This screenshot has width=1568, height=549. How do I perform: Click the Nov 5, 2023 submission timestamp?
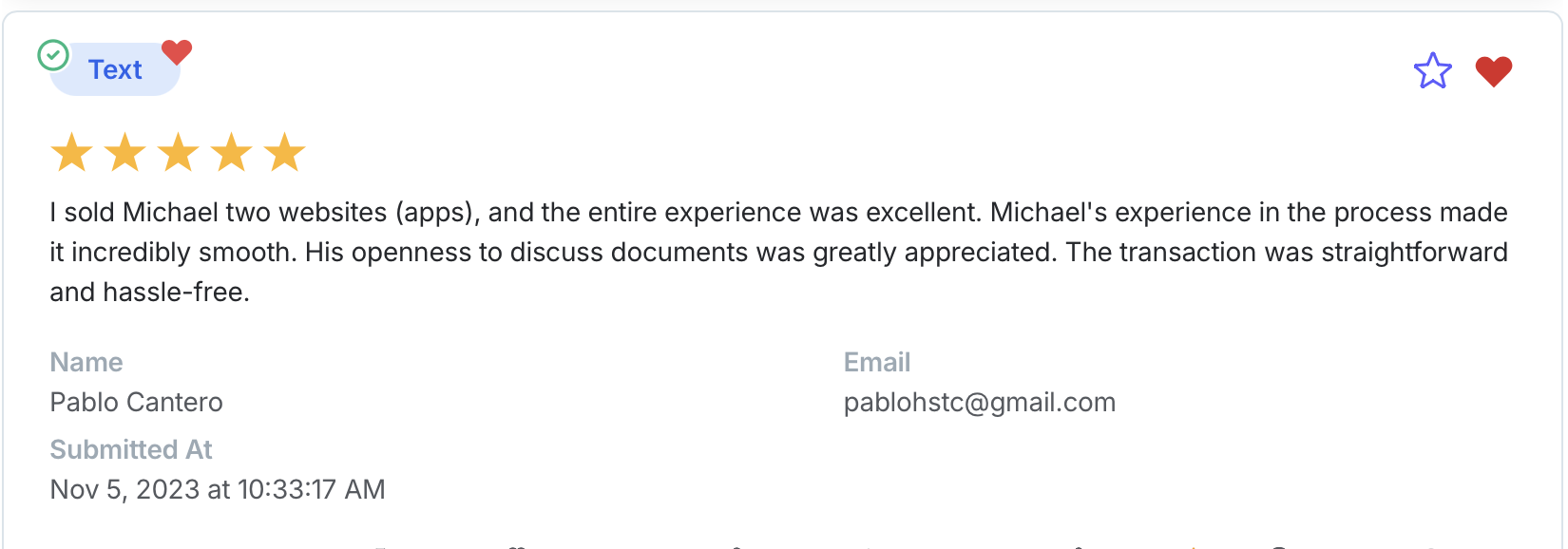coord(218,490)
